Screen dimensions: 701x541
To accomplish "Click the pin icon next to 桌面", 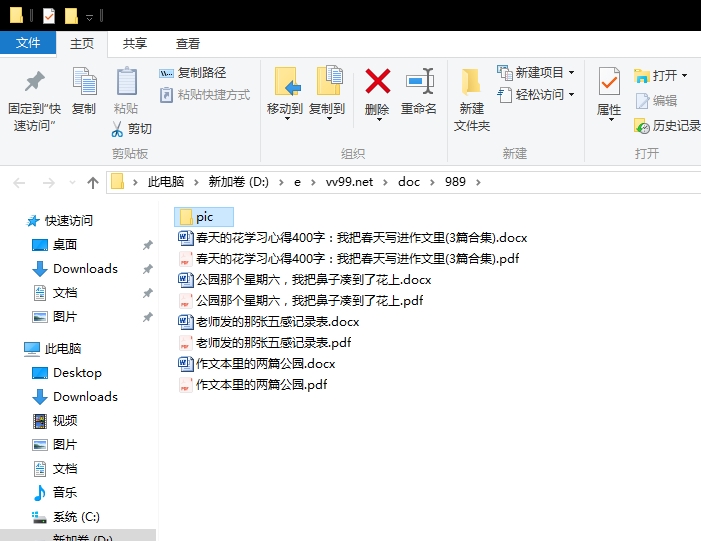I will click(x=148, y=245).
